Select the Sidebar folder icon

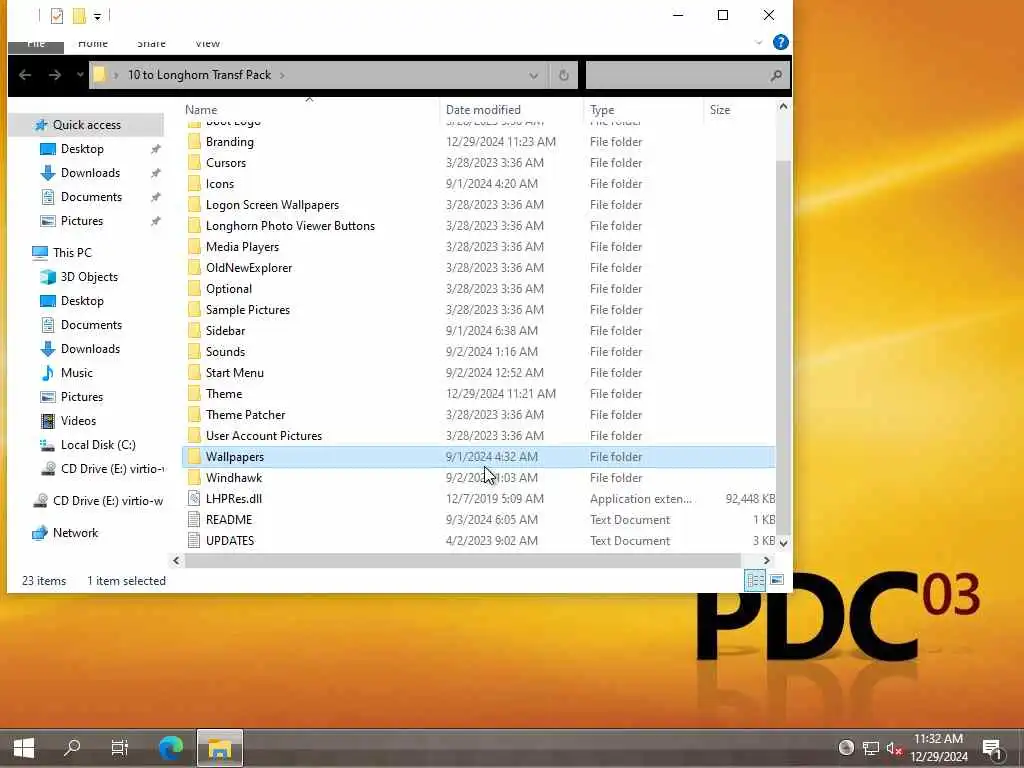click(193, 330)
